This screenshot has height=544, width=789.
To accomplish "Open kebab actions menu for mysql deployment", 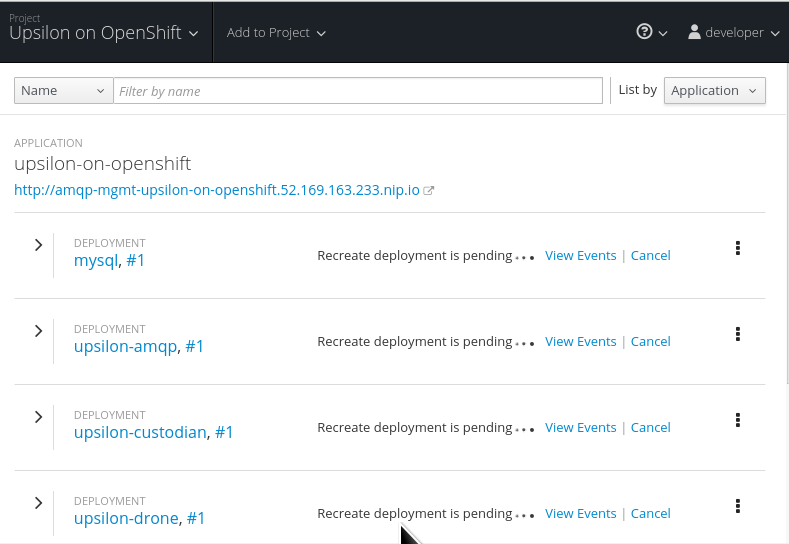I will [x=738, y=248].
